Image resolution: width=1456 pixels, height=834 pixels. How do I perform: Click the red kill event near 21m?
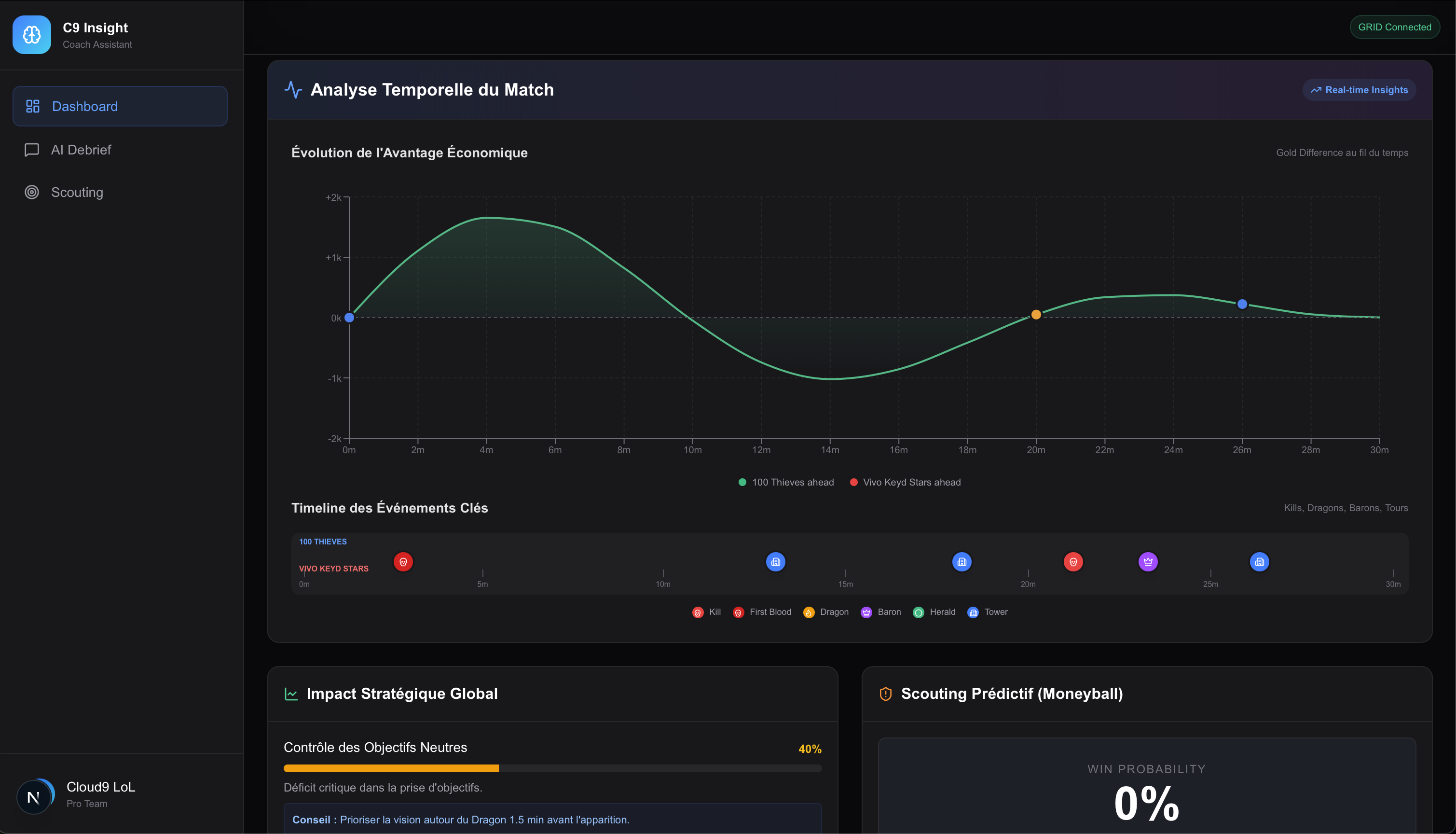[1073, 562]
